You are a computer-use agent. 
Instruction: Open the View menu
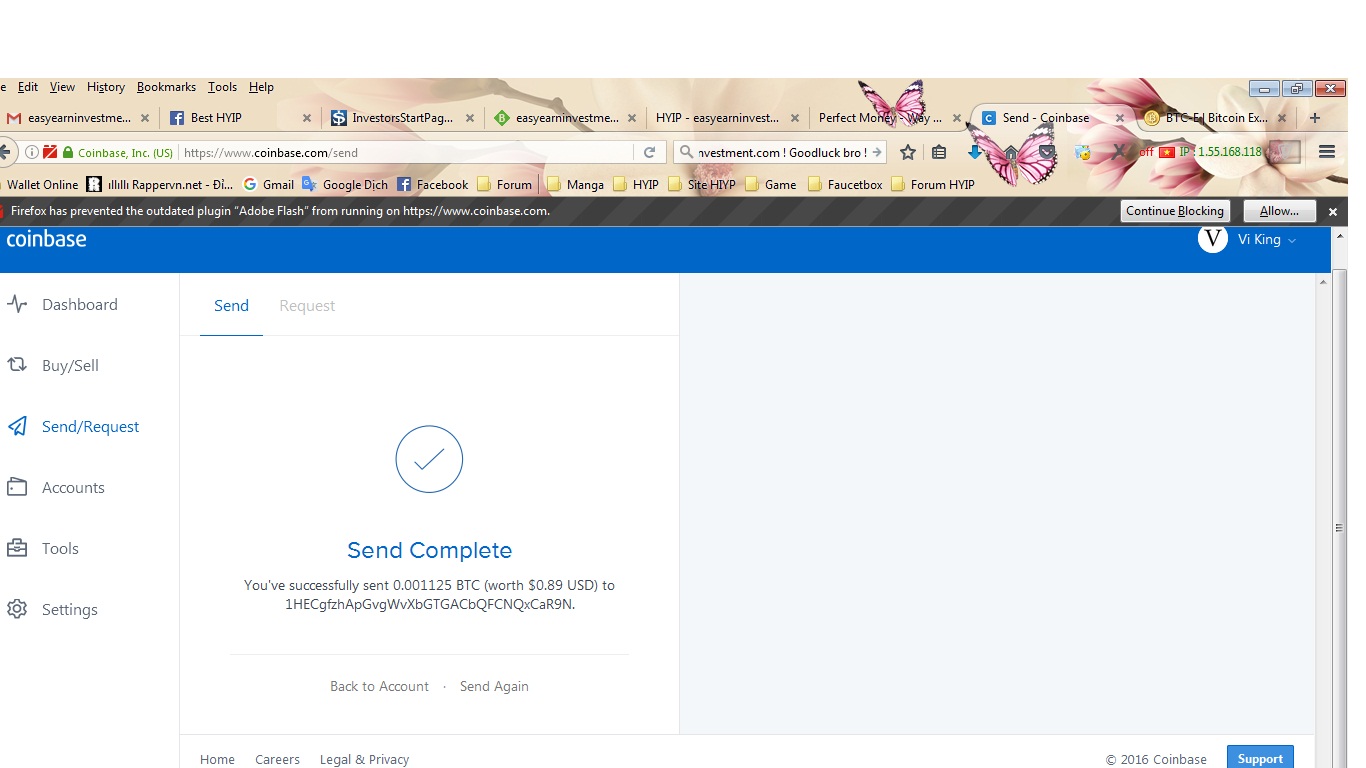coord(62,87)
